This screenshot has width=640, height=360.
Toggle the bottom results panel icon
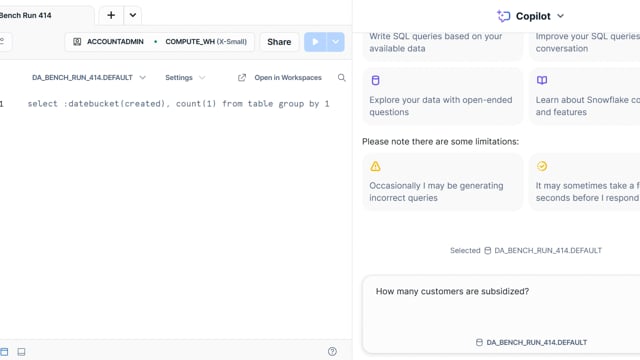[x=21, y=352]
